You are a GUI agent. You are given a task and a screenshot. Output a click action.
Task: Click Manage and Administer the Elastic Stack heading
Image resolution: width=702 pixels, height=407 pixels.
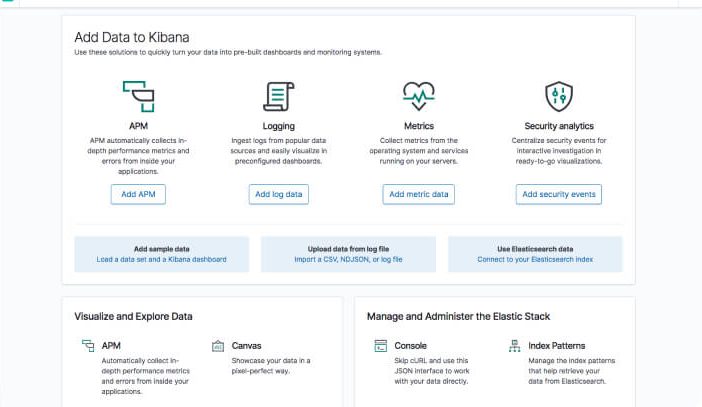458,316
